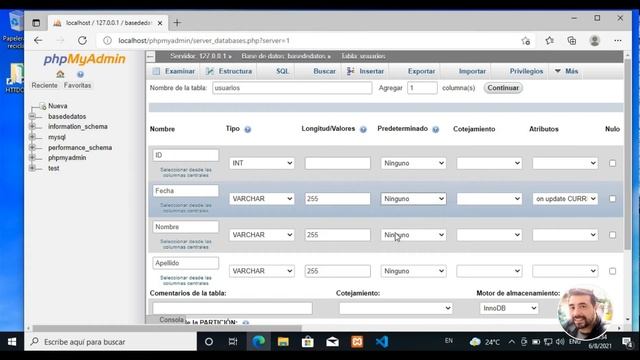Open Microsoft Edge from taskbar
Image resolution: width=640 pixels, height=360 pixels.
258,342
